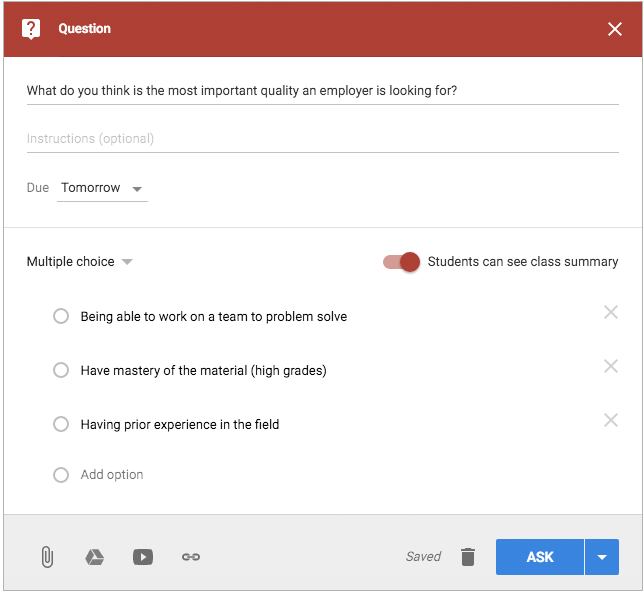Select the 'Being able to work on a team' radio button
Screen dimensions: 644x594
coord(61,316)
